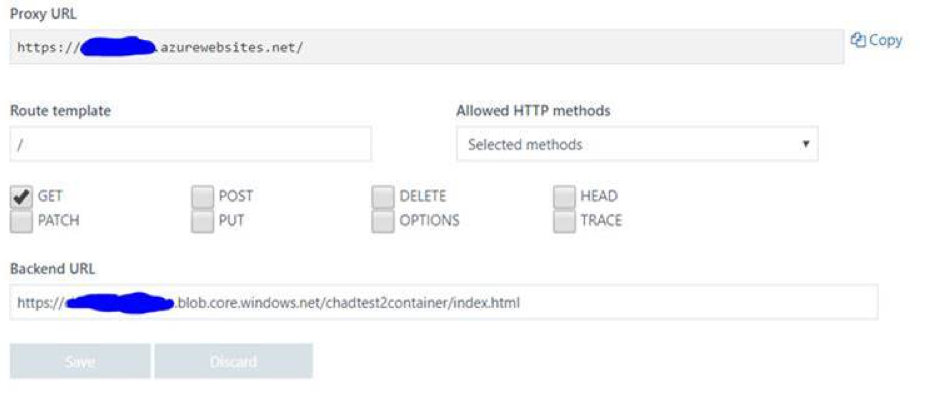Click the OPTIONS label text
The width and height of the screenshot is (931, 394).
(x=429, y=220)
